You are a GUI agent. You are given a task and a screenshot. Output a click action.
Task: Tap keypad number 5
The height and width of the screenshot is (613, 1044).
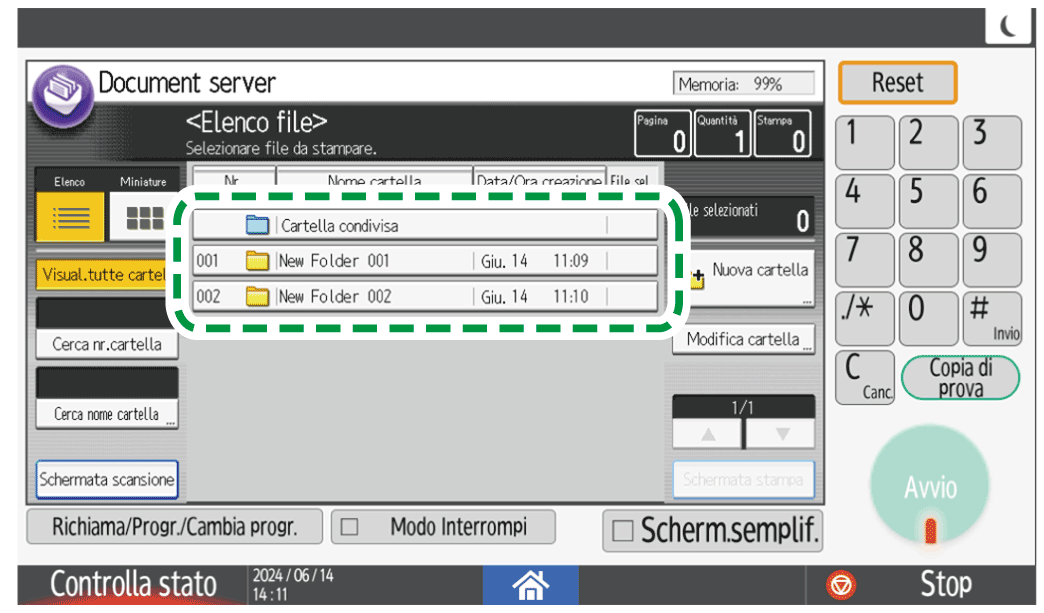coord(929,200)
